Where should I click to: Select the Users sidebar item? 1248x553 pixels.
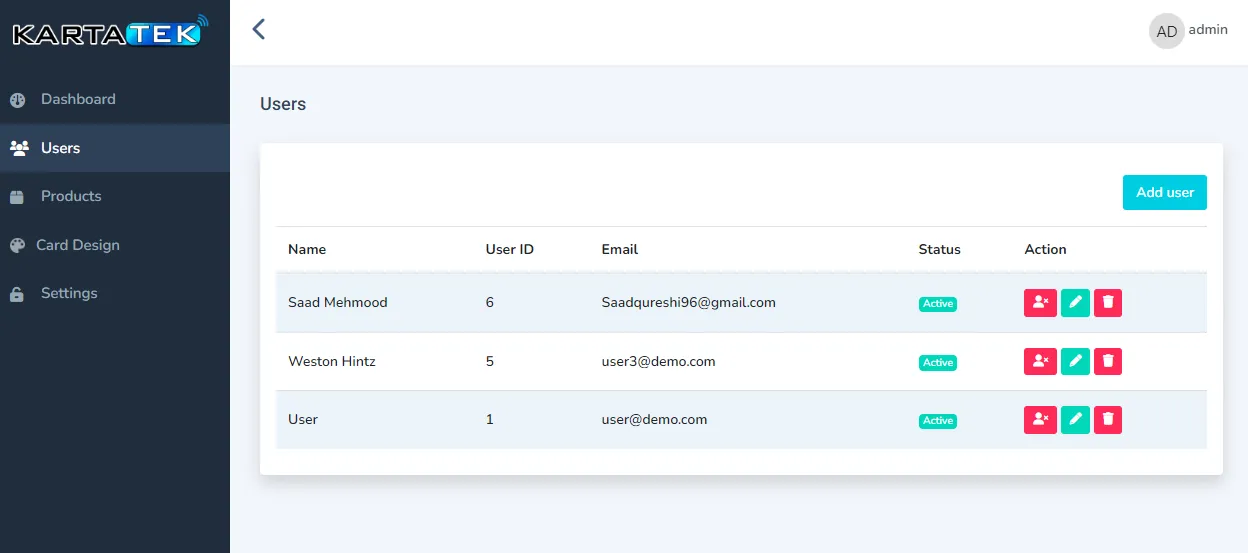point(60,148)
